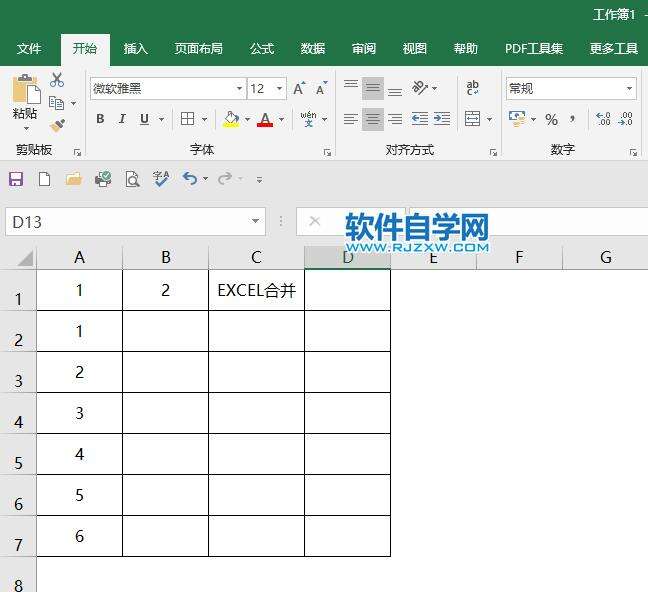Click the wrap text ab icon
This screenshot has width=648, height=592.
point(472,88)
